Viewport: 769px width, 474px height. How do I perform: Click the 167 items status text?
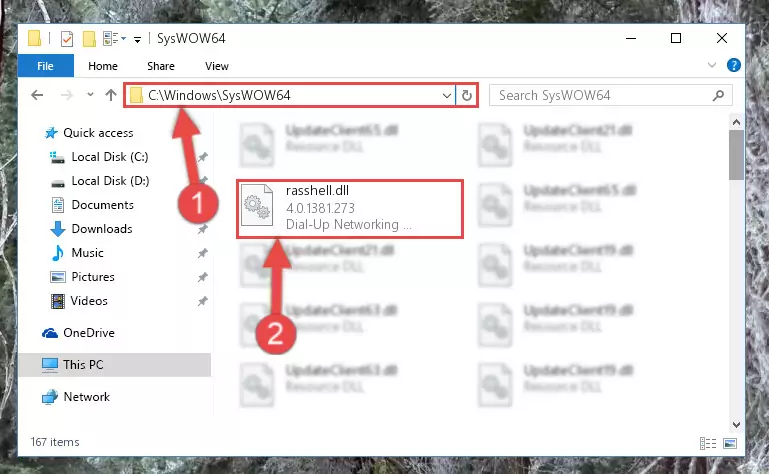pyautogui.click(x=55, y=442)
